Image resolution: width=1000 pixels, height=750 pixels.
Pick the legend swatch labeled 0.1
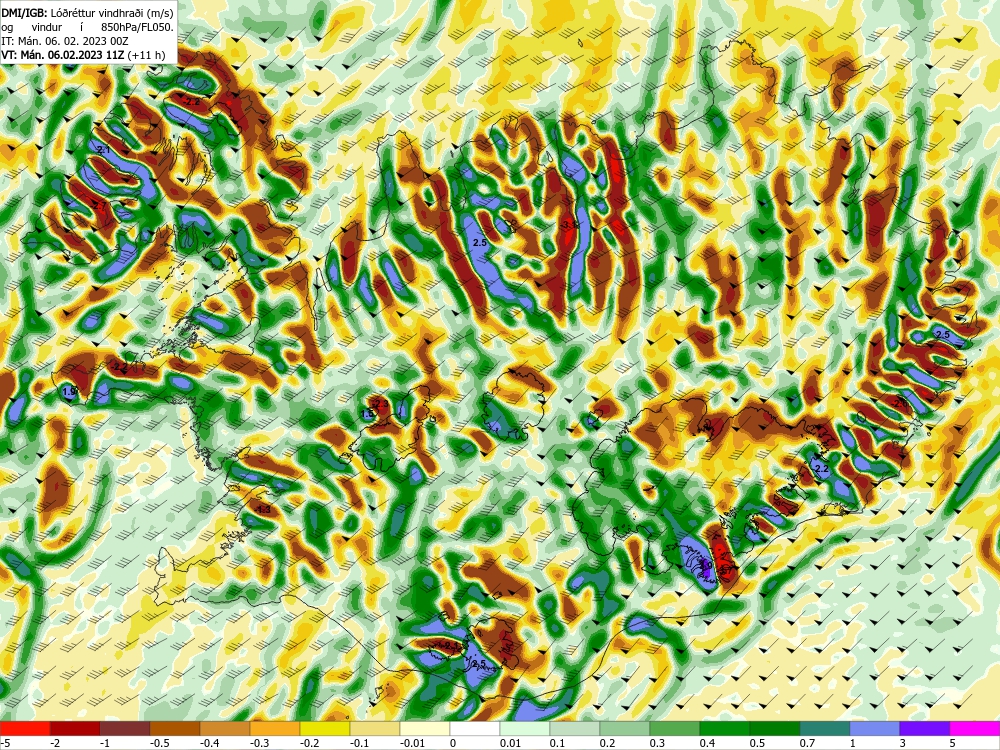coord(575,728)
